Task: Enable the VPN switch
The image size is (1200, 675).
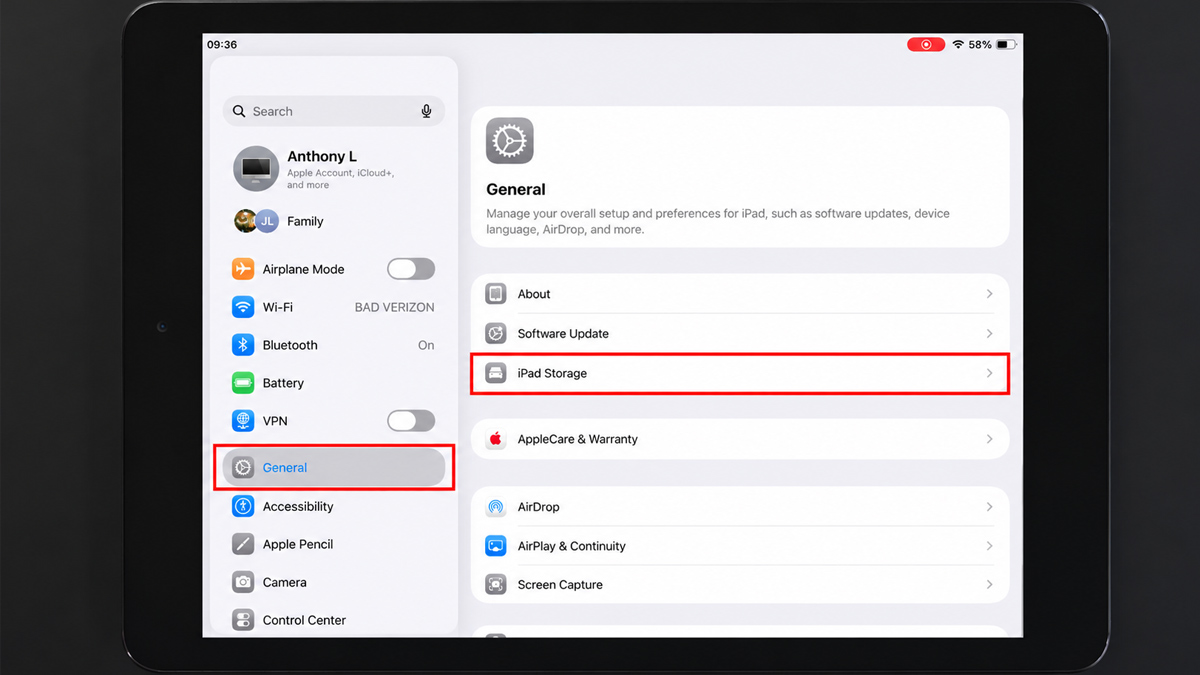Action: tap(411, 421)
